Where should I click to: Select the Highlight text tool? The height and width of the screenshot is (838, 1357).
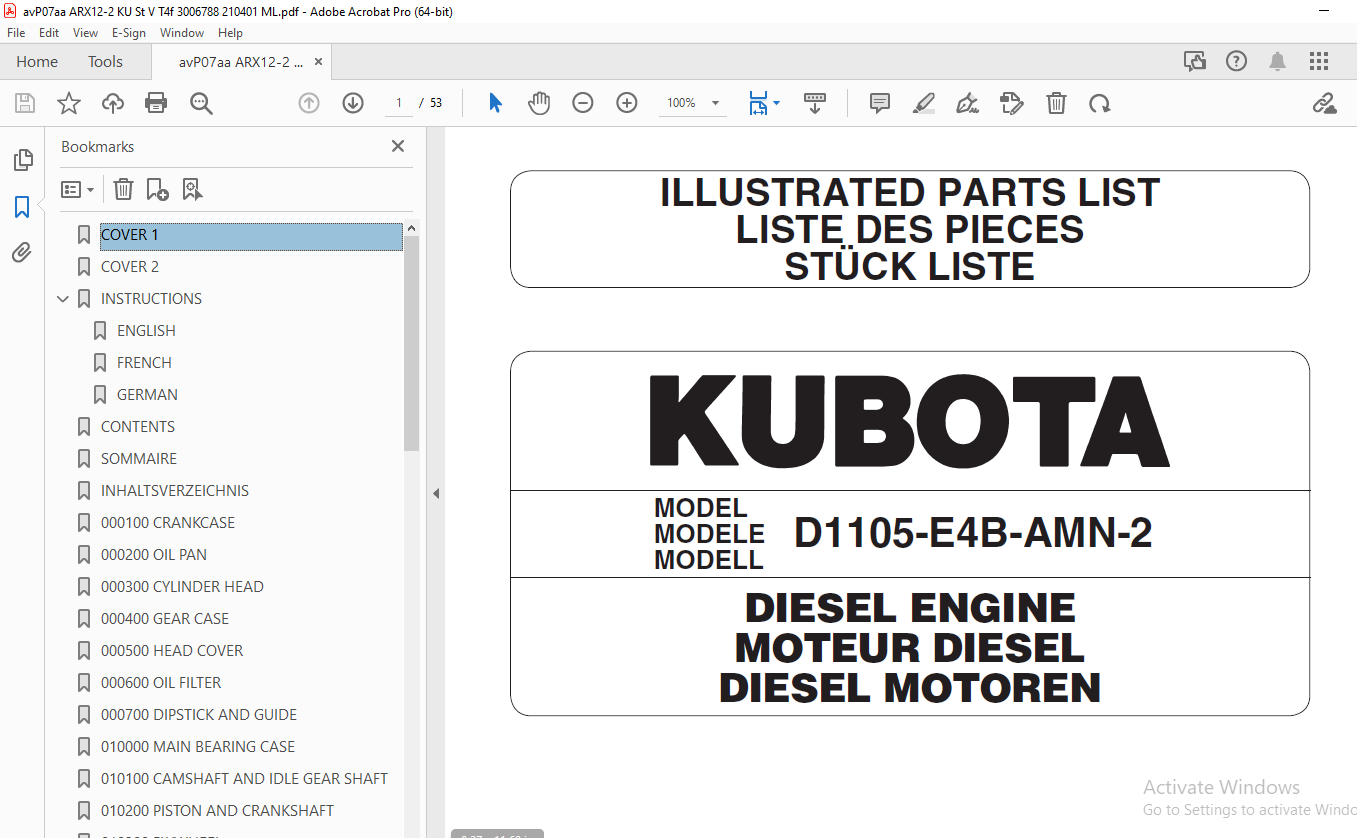(924, 103)
